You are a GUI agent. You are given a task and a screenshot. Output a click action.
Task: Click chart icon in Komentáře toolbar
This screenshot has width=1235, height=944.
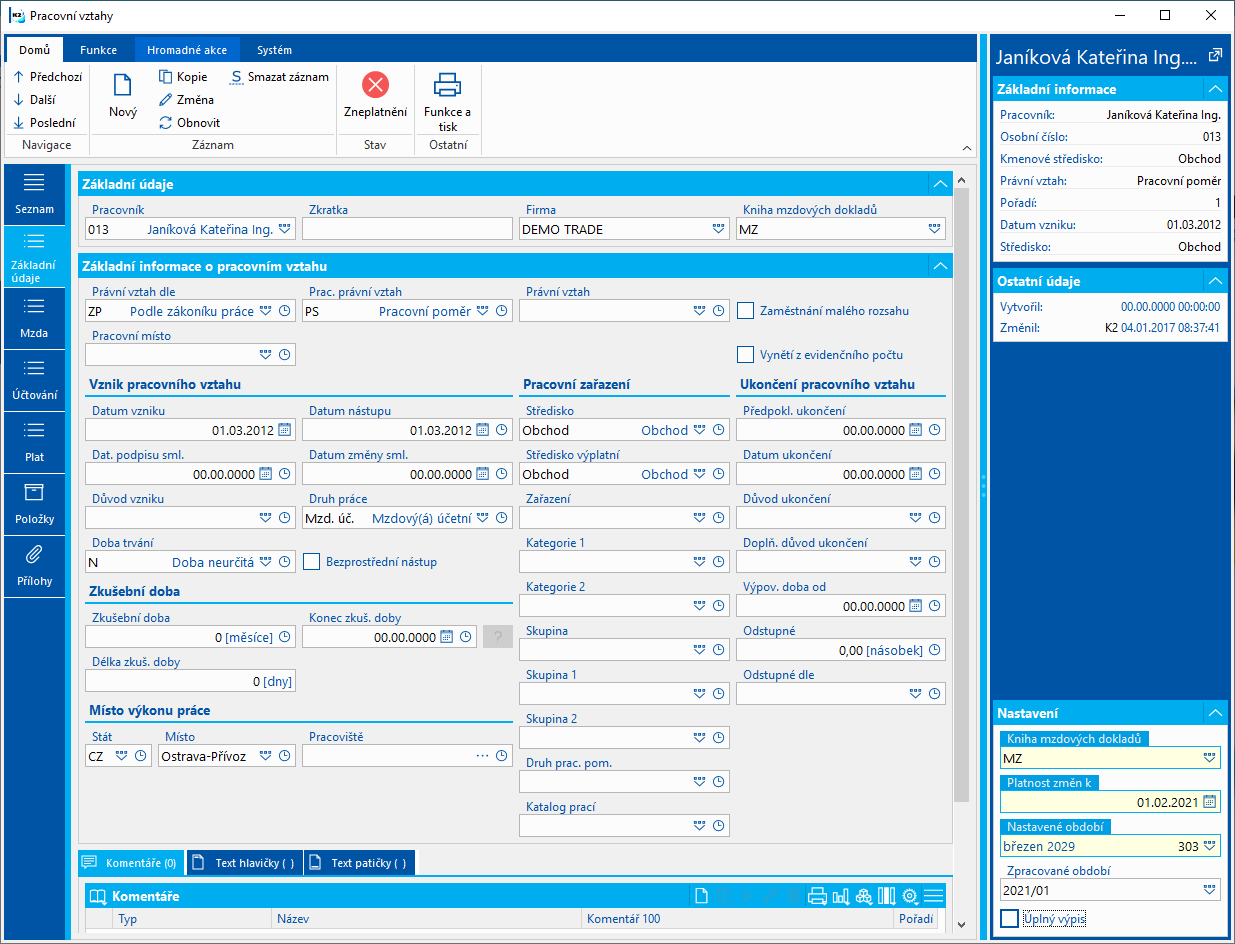coord(840,896)
